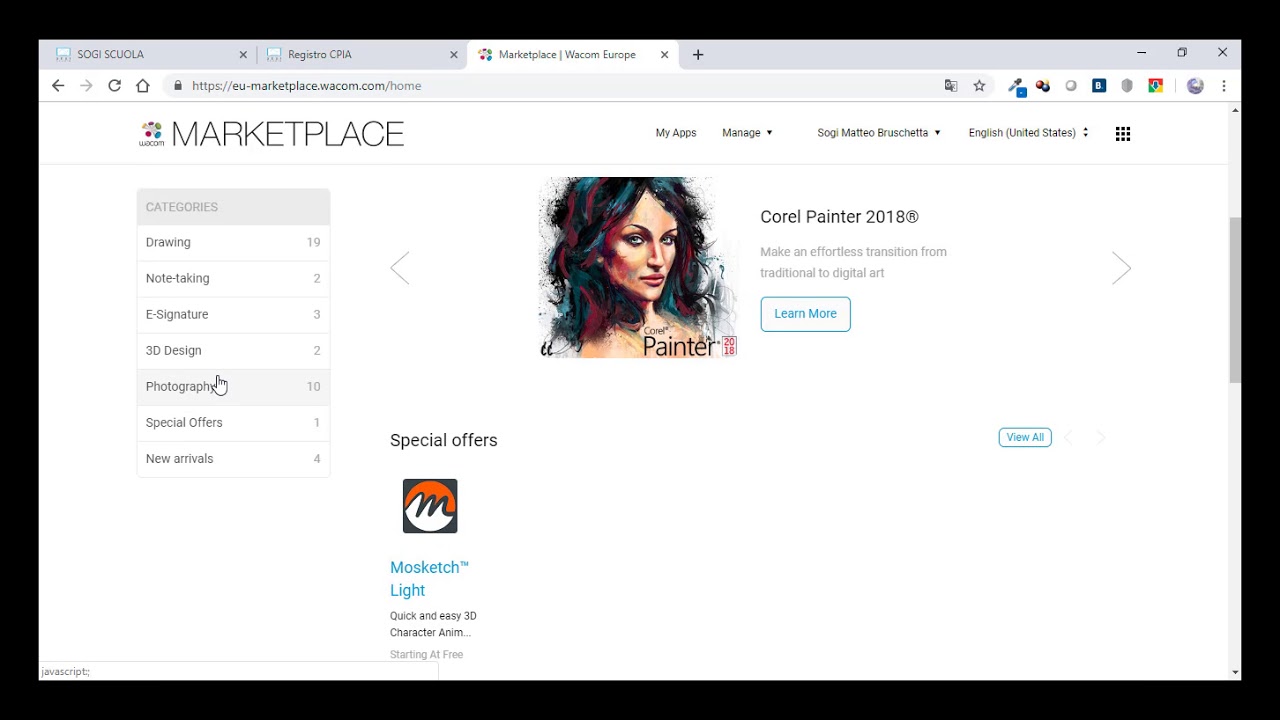1280x720 pixels.
Task: Click the translate page icon
Action: pyautogui.click(x=951, y=86)
